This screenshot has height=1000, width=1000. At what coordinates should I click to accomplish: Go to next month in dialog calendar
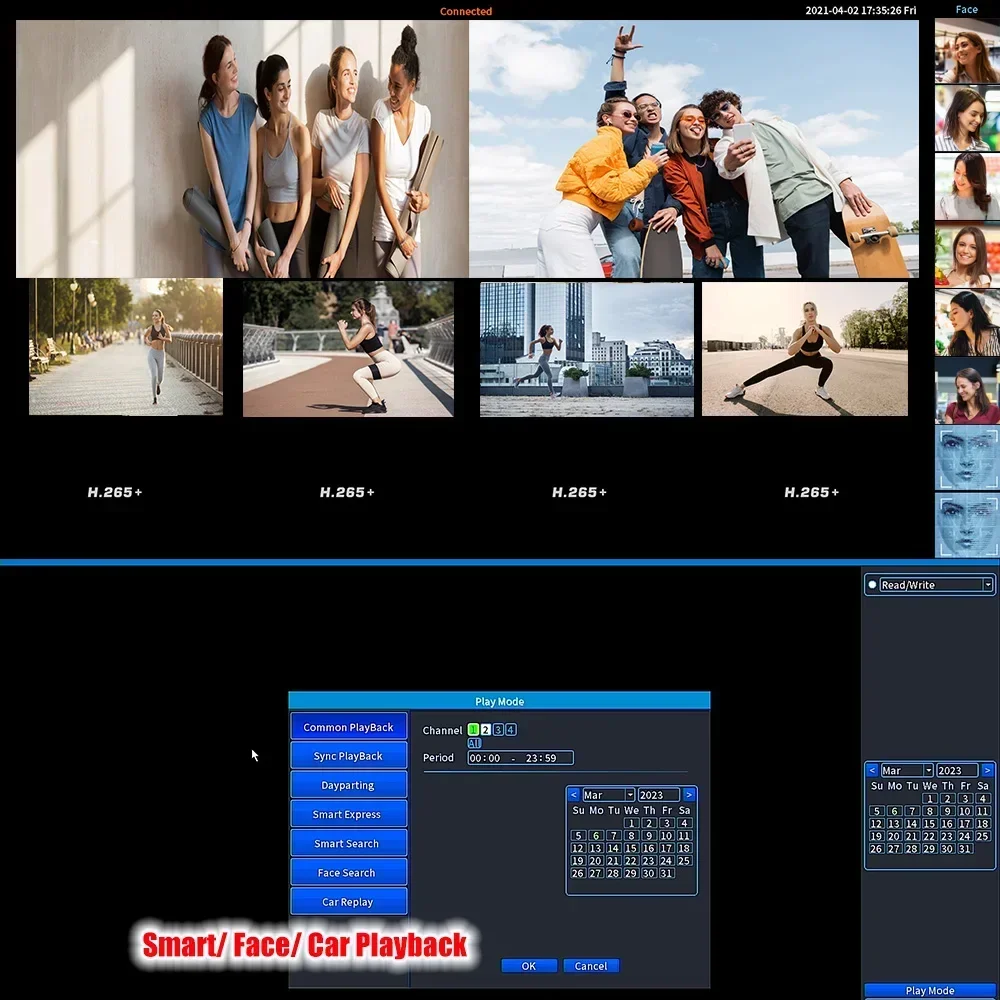pyautogui.click(x=689, y=795)
